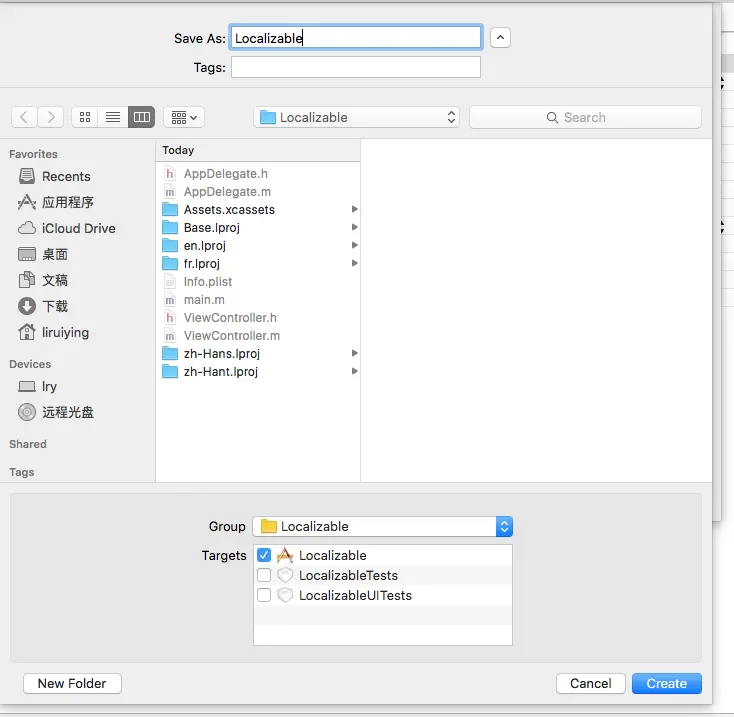This screenshot has height=717, width=734.
Task: Click the Create button
Action: pyautogui.click(x=667, y=683)
